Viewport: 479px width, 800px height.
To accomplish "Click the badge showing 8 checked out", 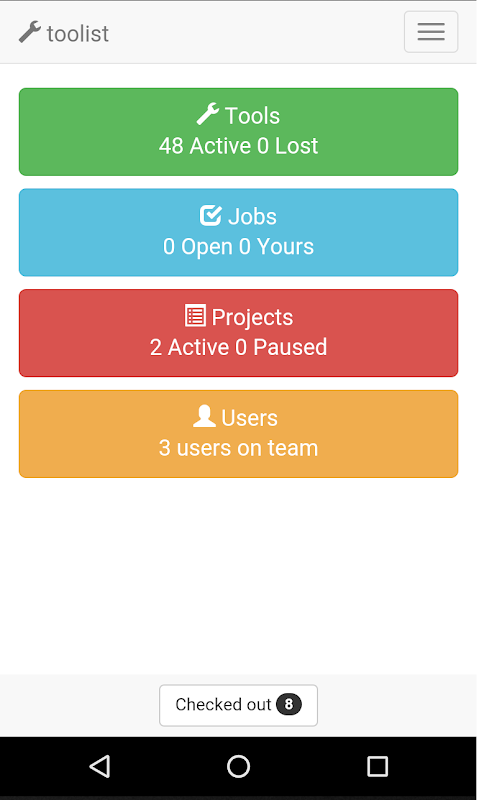I will [290, 706].
